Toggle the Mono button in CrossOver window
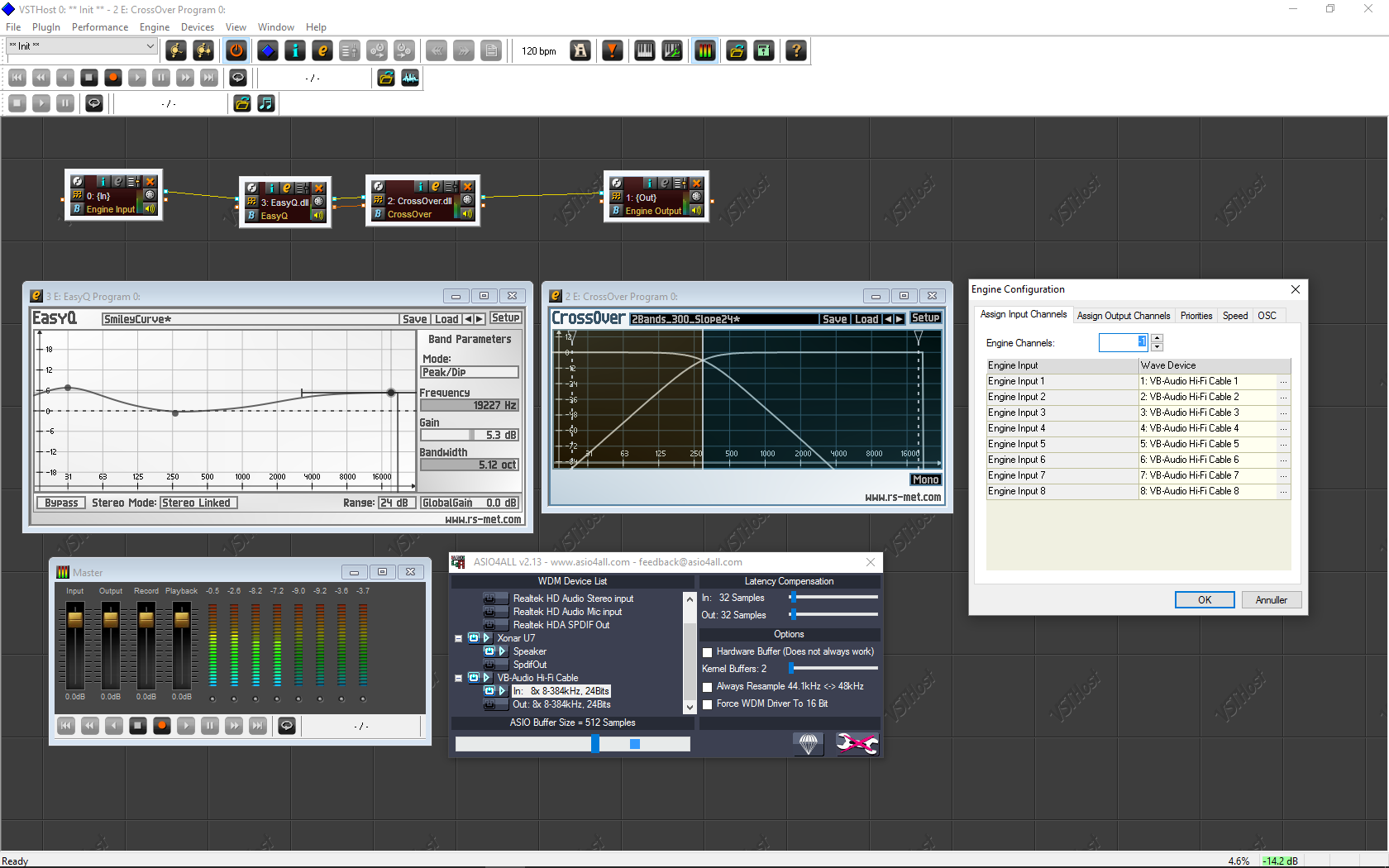 pos(925,479)
